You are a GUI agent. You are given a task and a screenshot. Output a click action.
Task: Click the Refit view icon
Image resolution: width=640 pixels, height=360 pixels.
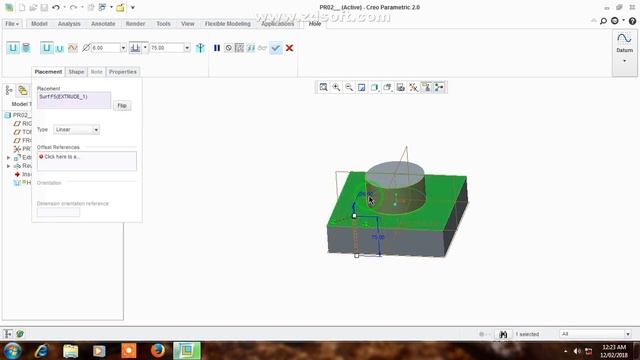323,87
